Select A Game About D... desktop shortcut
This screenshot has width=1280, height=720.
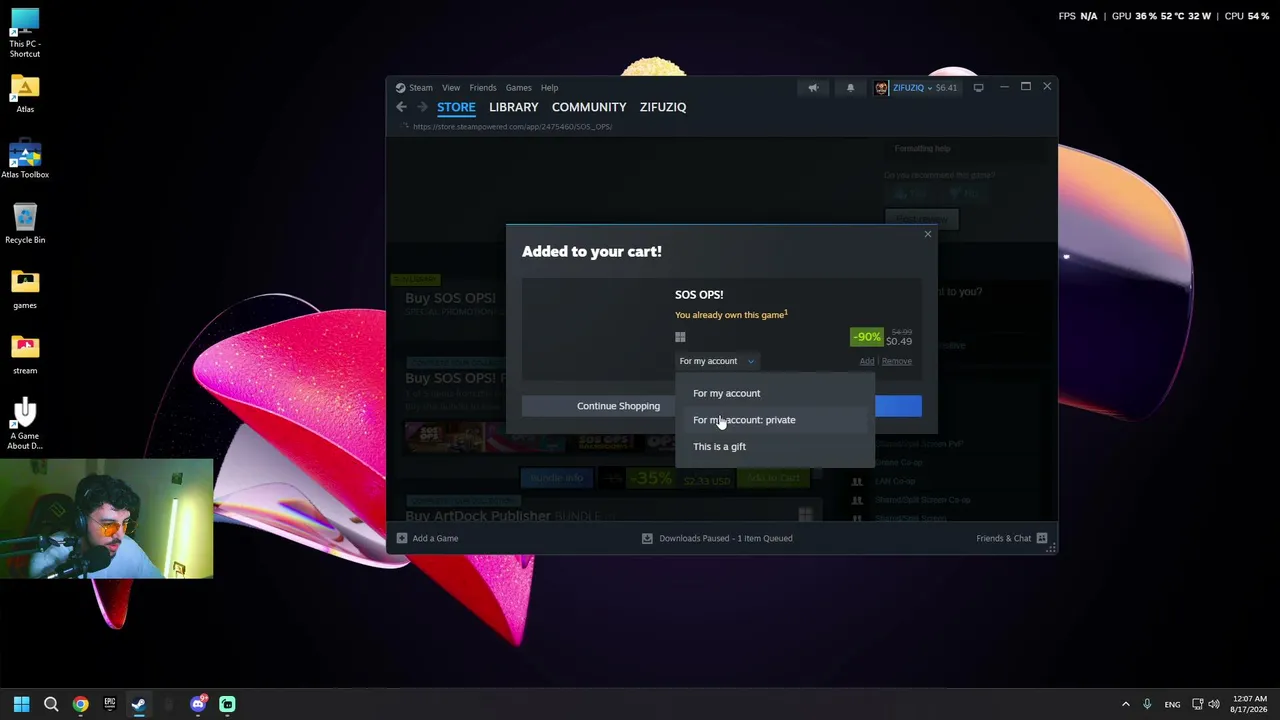pos(25,424)
